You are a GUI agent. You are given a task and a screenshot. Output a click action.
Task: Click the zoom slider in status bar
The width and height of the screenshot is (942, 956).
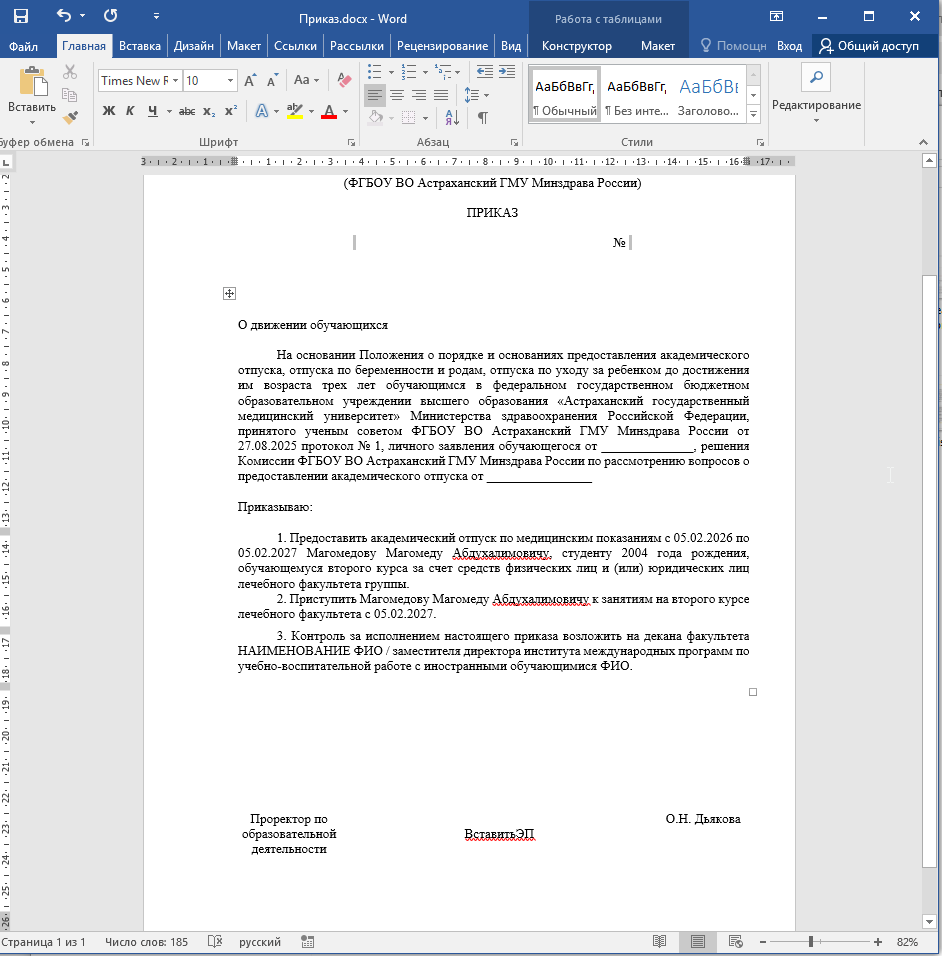coord(811,942)
